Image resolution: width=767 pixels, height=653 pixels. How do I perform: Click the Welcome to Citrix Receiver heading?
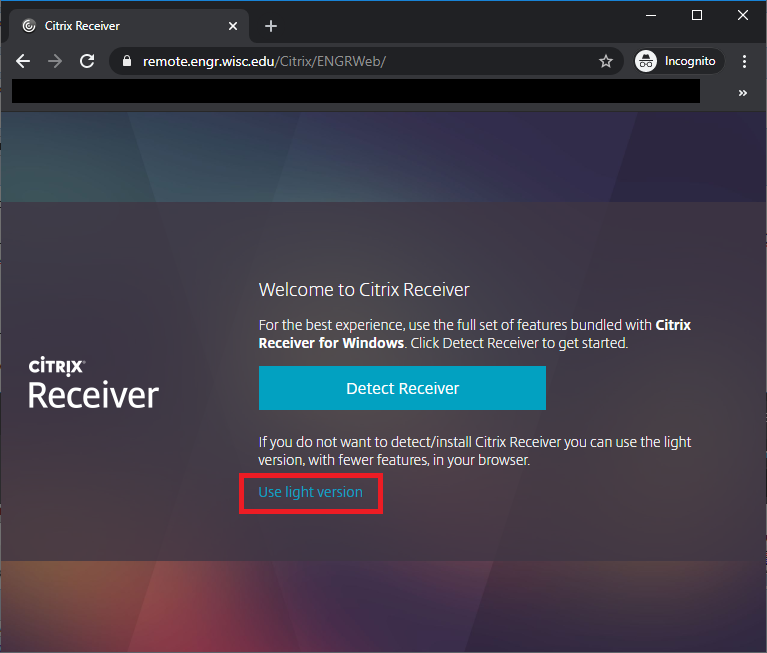(x=364, y=290)
